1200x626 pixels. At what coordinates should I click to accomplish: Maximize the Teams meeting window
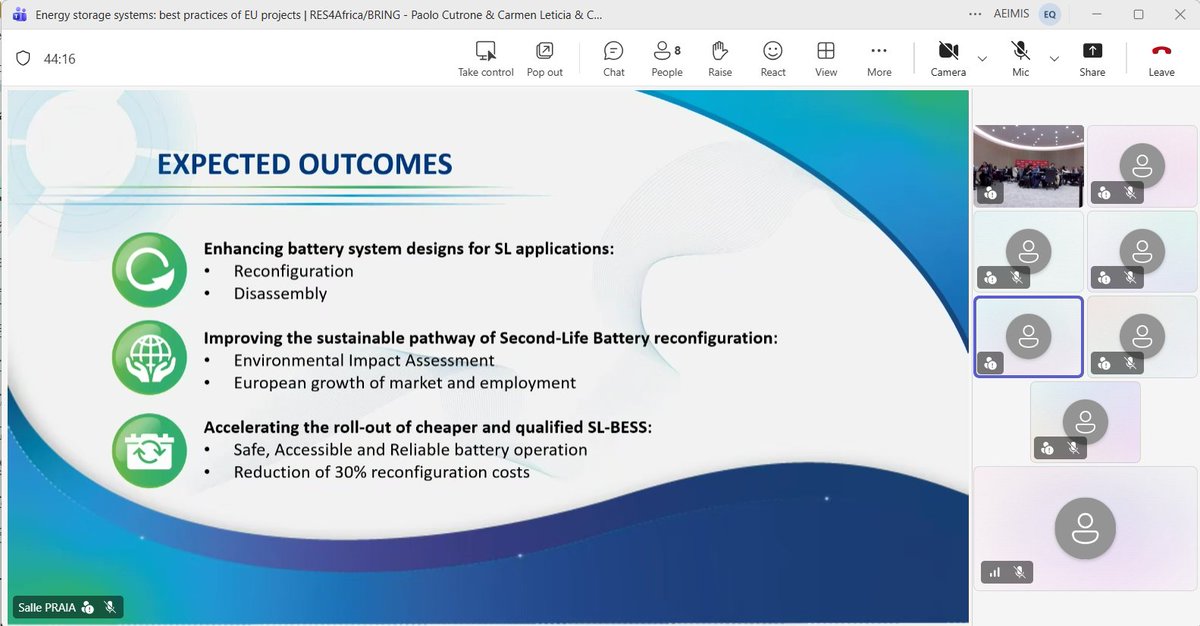pos(1138,15)
